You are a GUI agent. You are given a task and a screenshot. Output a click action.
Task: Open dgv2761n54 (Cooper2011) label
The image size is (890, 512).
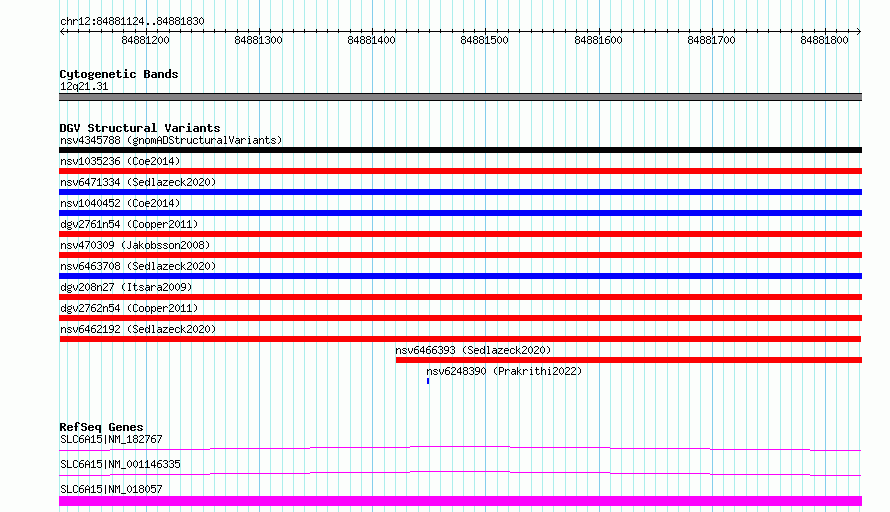pos(129,224)
